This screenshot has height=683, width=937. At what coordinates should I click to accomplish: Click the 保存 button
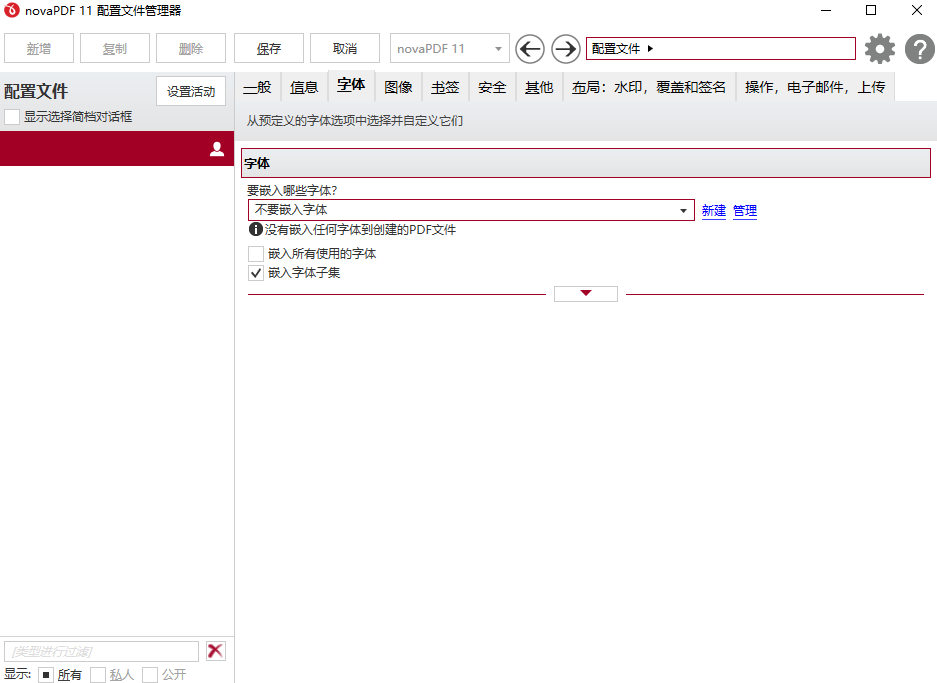click(267, 47)
